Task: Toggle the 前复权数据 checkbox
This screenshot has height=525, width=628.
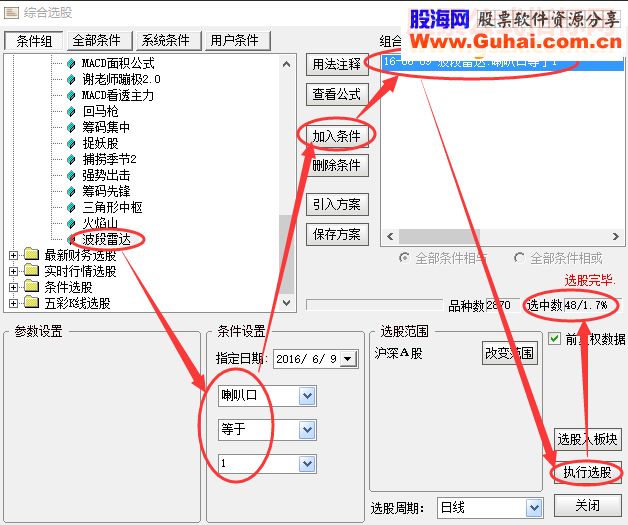Action: click(555, 339)
